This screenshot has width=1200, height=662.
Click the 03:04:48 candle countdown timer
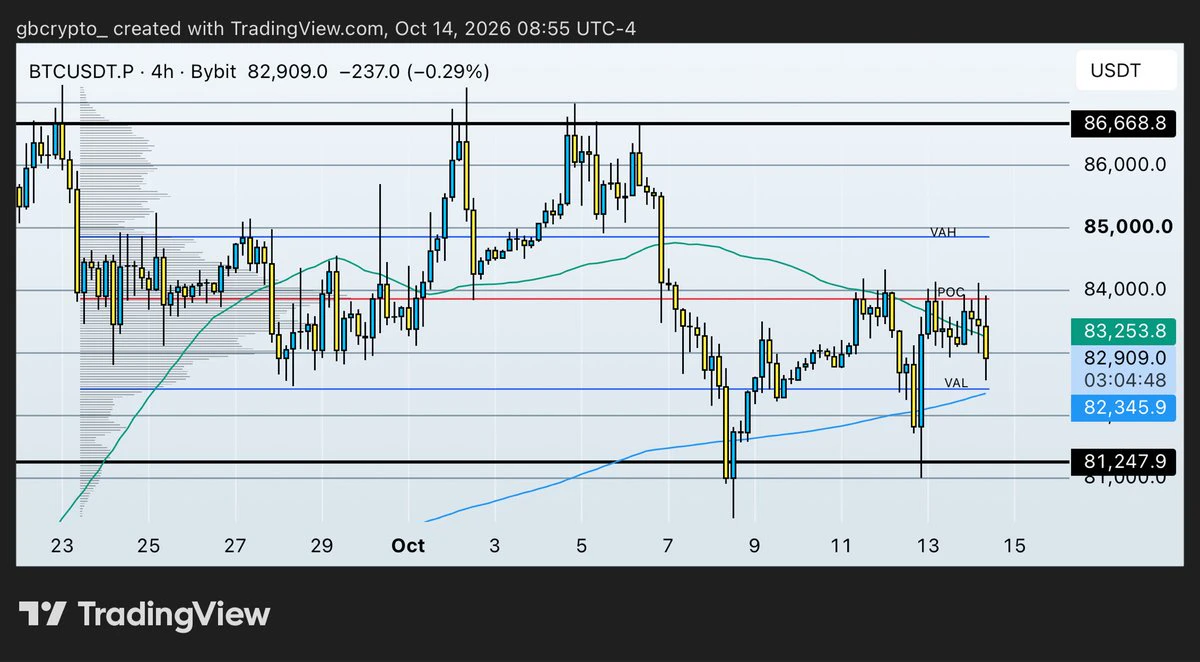[1124, 380]
